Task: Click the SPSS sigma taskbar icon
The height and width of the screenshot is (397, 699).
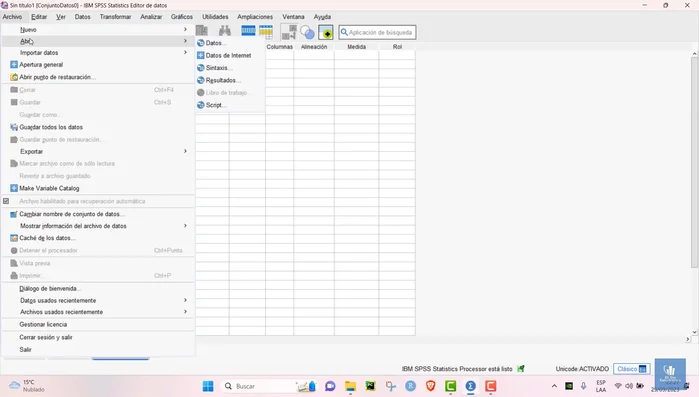Action: (x=470, y=386)
